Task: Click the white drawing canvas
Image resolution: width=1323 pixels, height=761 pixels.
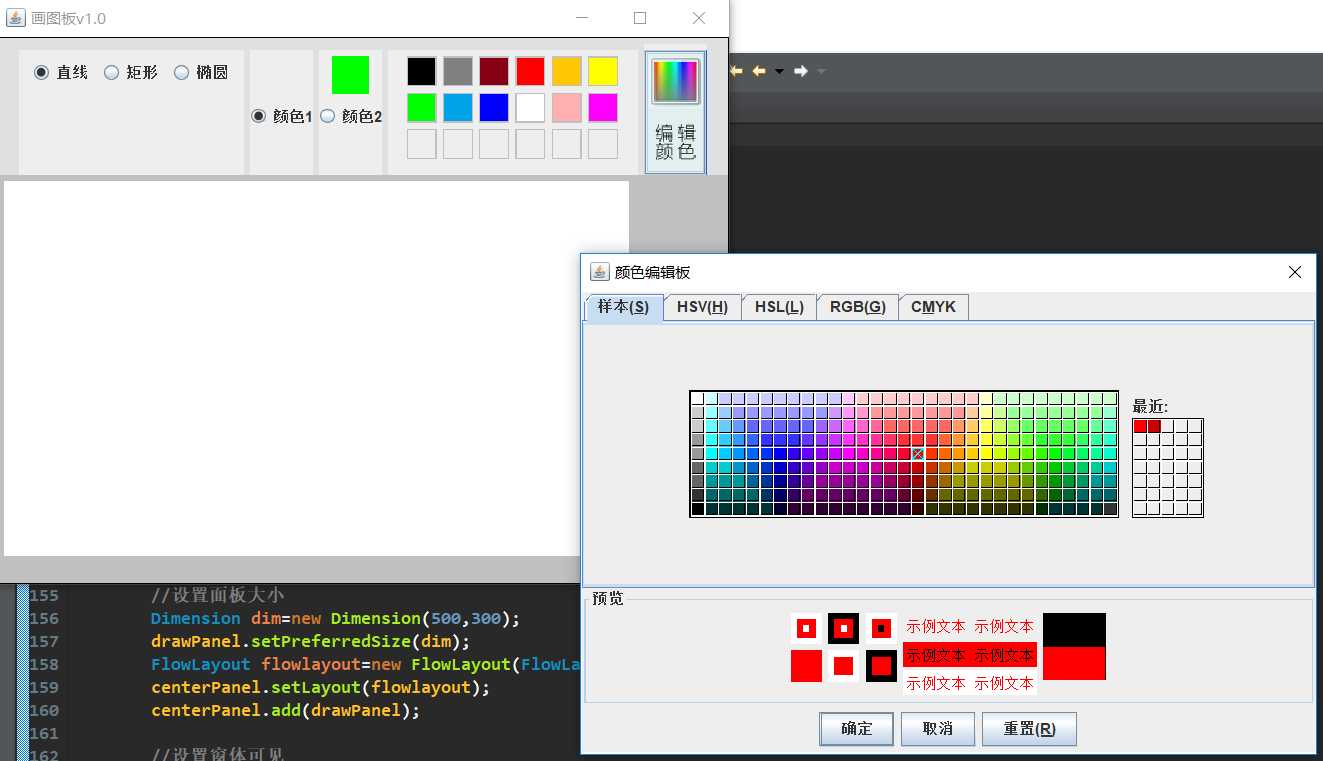Action: tap(316, 368)
